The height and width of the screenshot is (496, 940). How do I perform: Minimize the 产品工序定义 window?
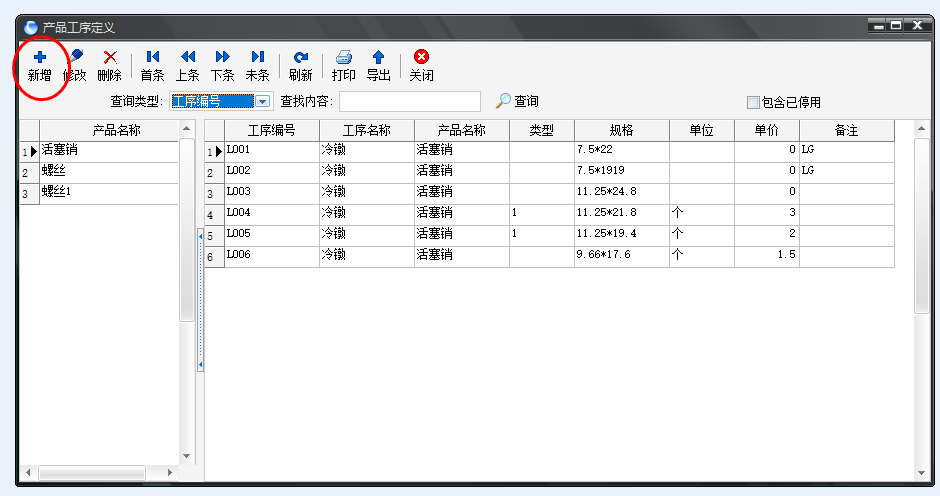click(878, 25)
